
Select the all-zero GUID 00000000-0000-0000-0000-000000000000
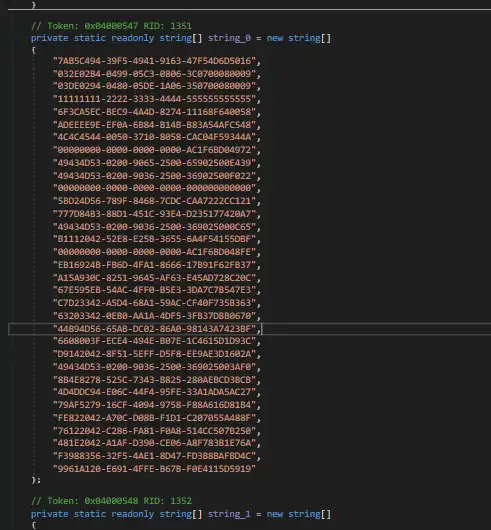(154, 188)
